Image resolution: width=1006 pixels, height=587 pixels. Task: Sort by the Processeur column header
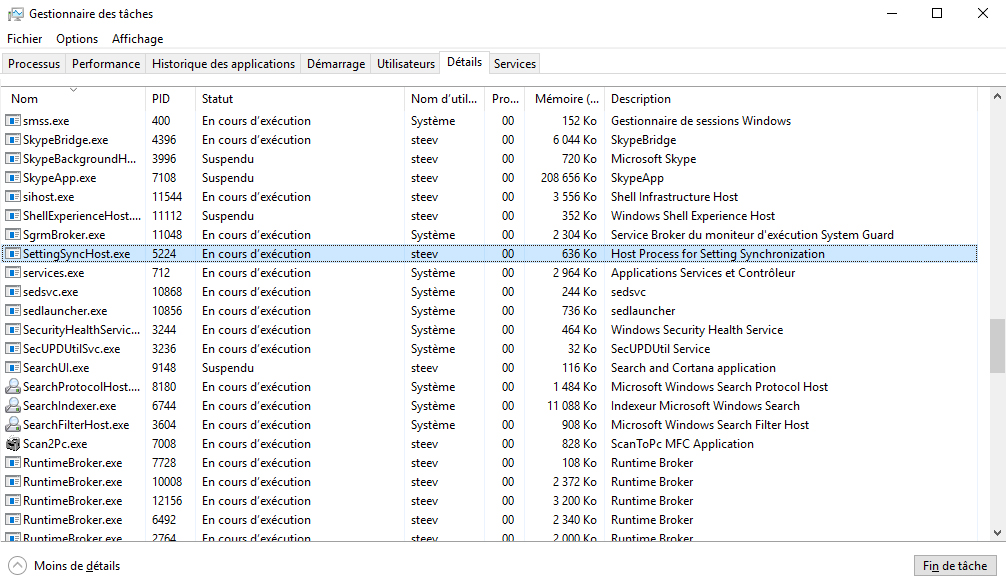coord(505,99)
